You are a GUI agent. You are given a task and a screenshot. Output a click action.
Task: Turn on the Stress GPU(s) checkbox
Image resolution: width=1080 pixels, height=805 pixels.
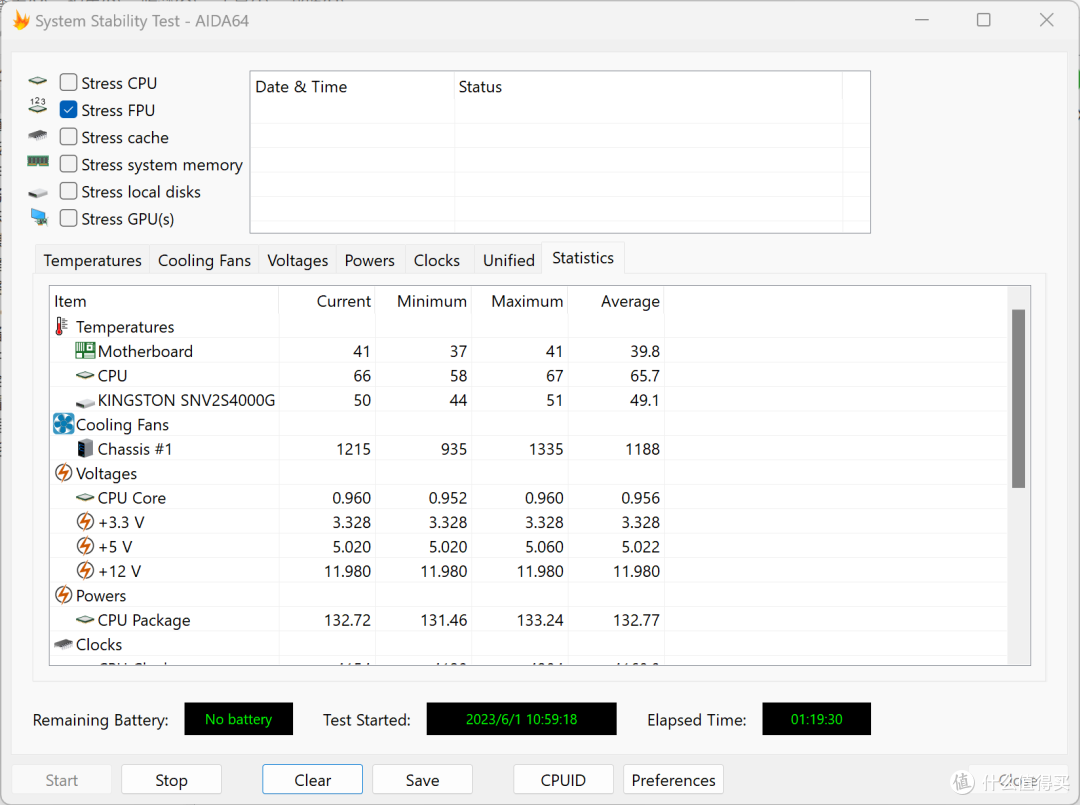68,218
